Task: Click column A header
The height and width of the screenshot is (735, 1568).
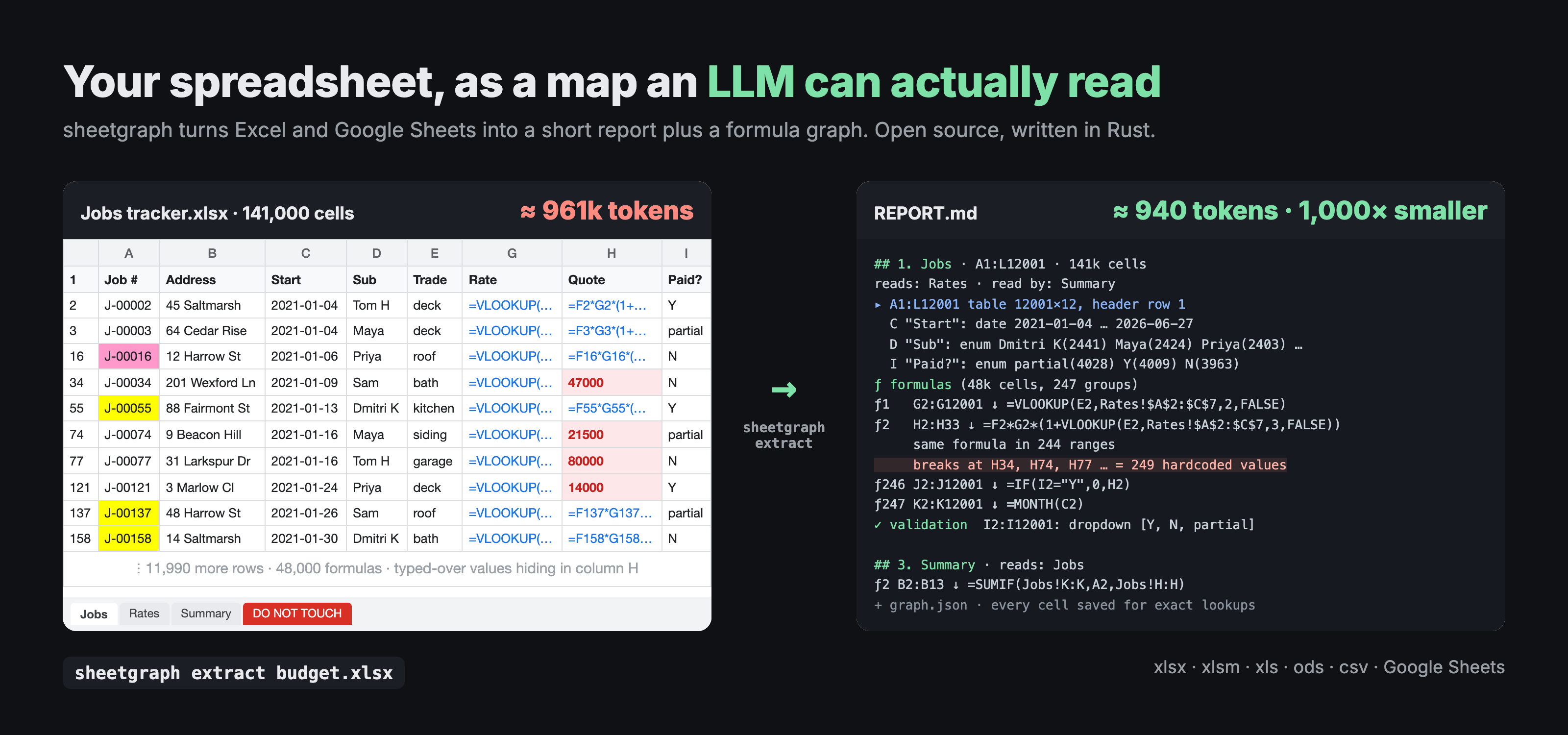Action: 128,253
